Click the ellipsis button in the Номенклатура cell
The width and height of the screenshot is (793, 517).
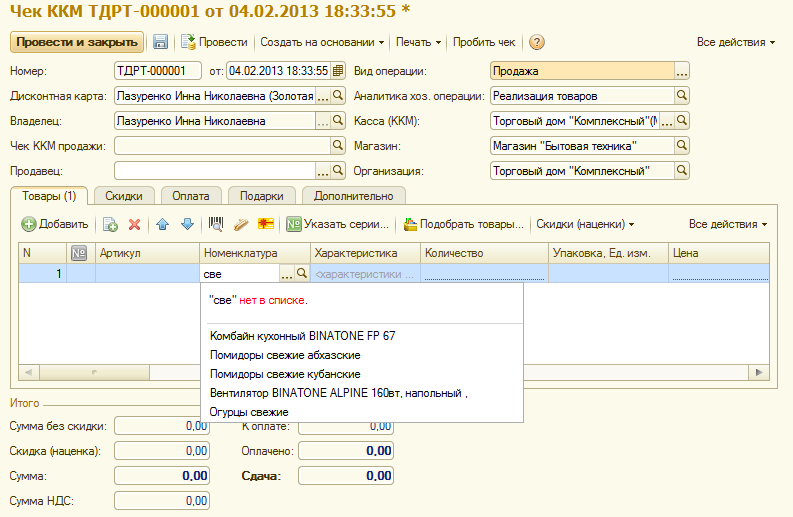point(287,274)
